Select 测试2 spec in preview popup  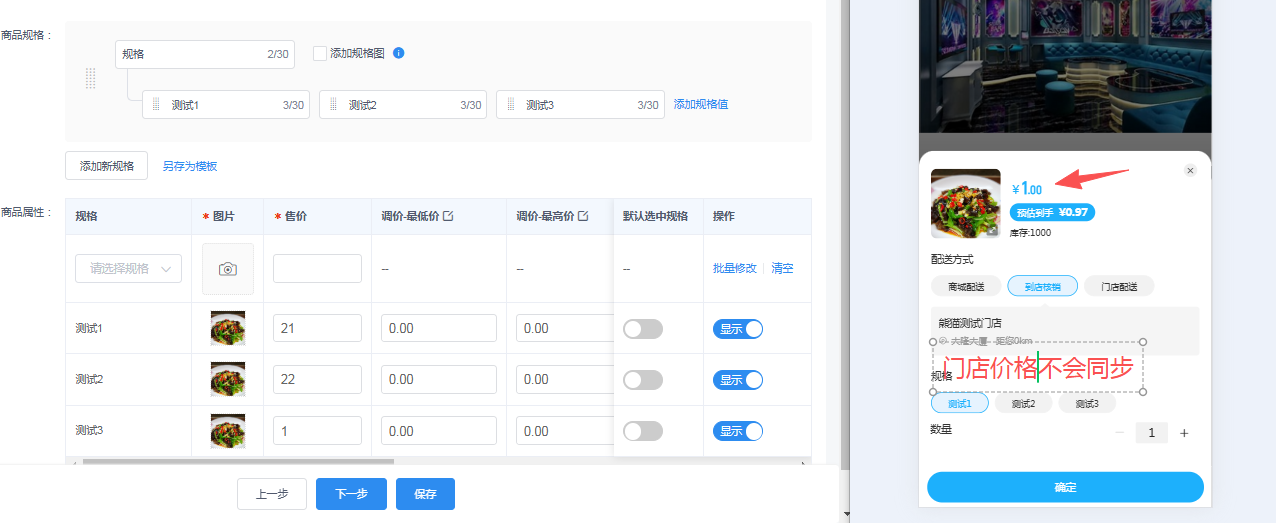(x=1029, y=404)
